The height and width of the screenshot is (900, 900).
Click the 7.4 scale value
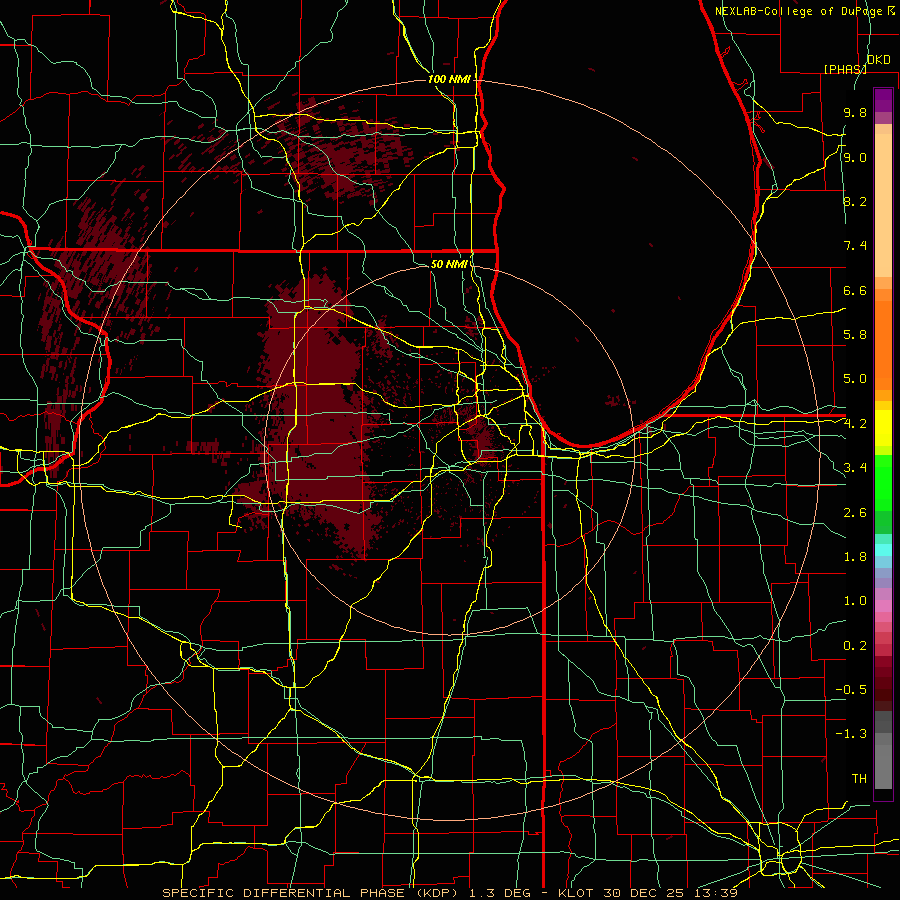(855, 246)
